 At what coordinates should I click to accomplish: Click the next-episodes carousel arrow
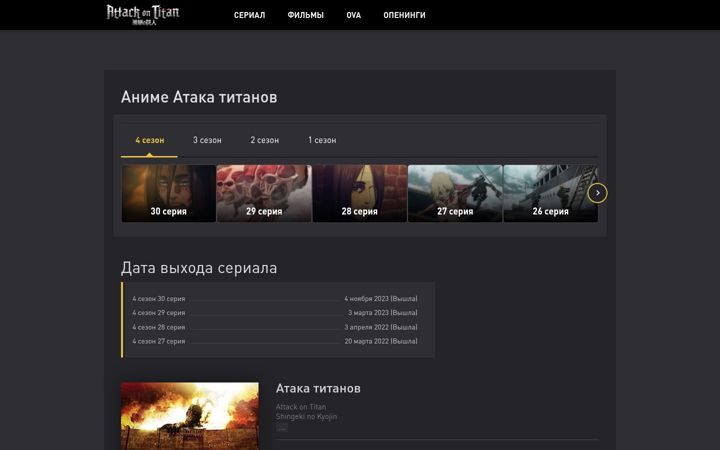(597, 193)
